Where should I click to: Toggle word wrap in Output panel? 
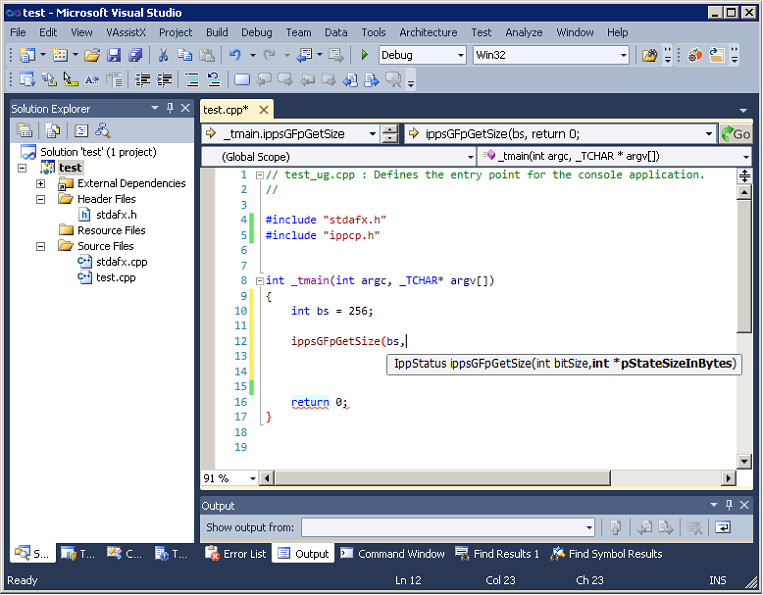(721, 527)
